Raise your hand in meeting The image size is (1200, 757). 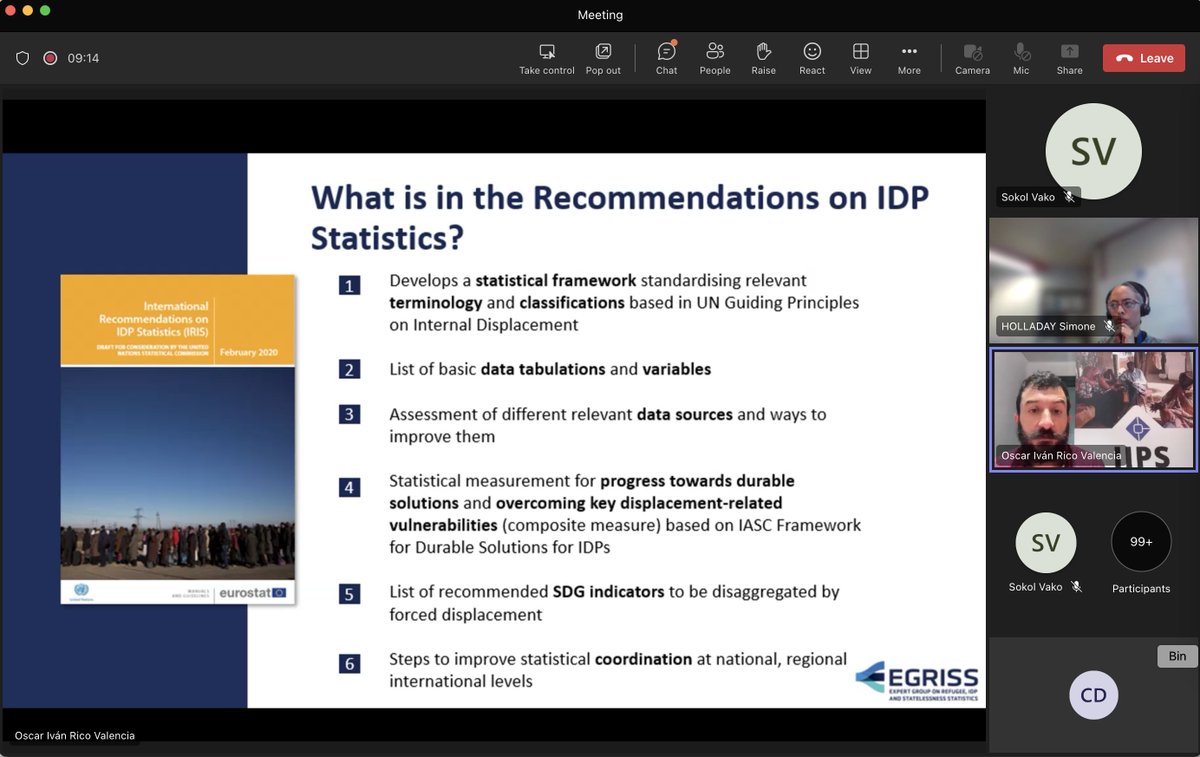(x=764, y=59)
